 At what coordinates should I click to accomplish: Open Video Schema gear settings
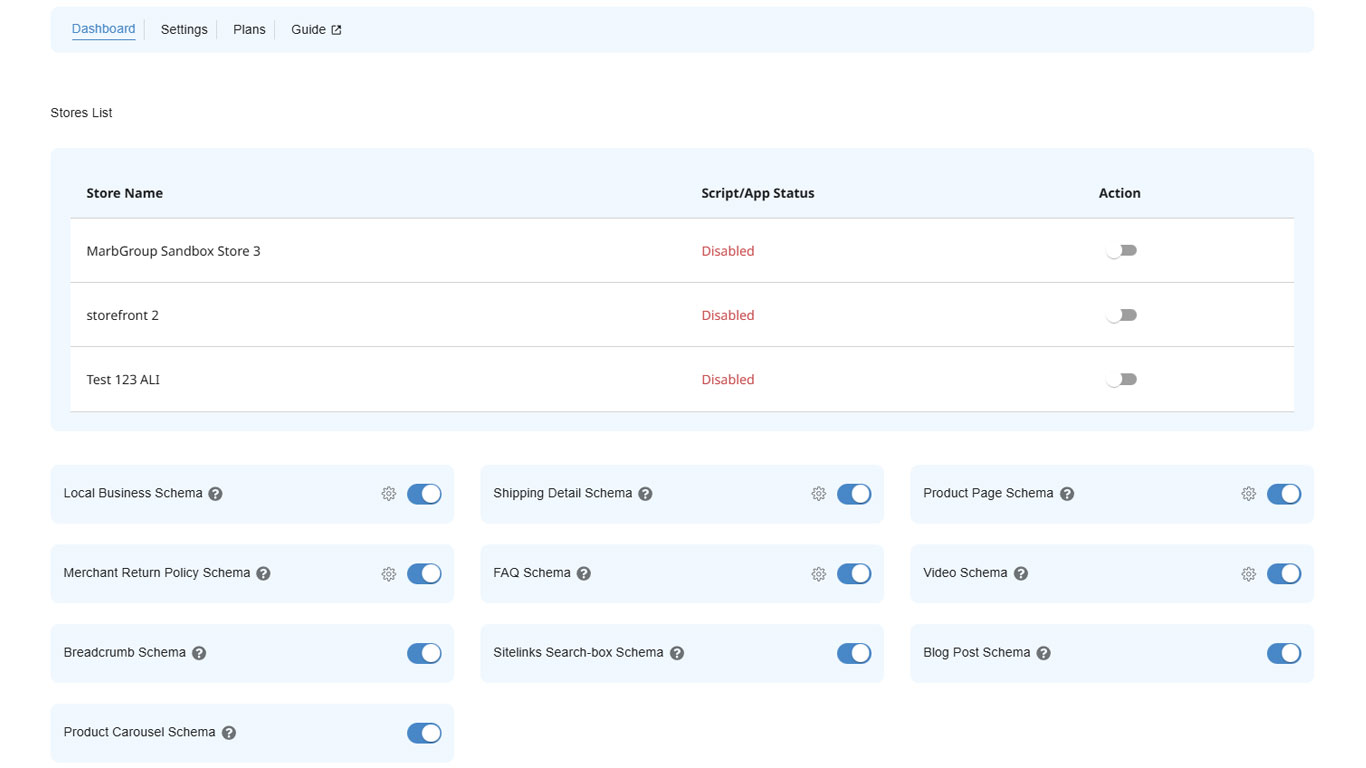[x=1248, y=574]
